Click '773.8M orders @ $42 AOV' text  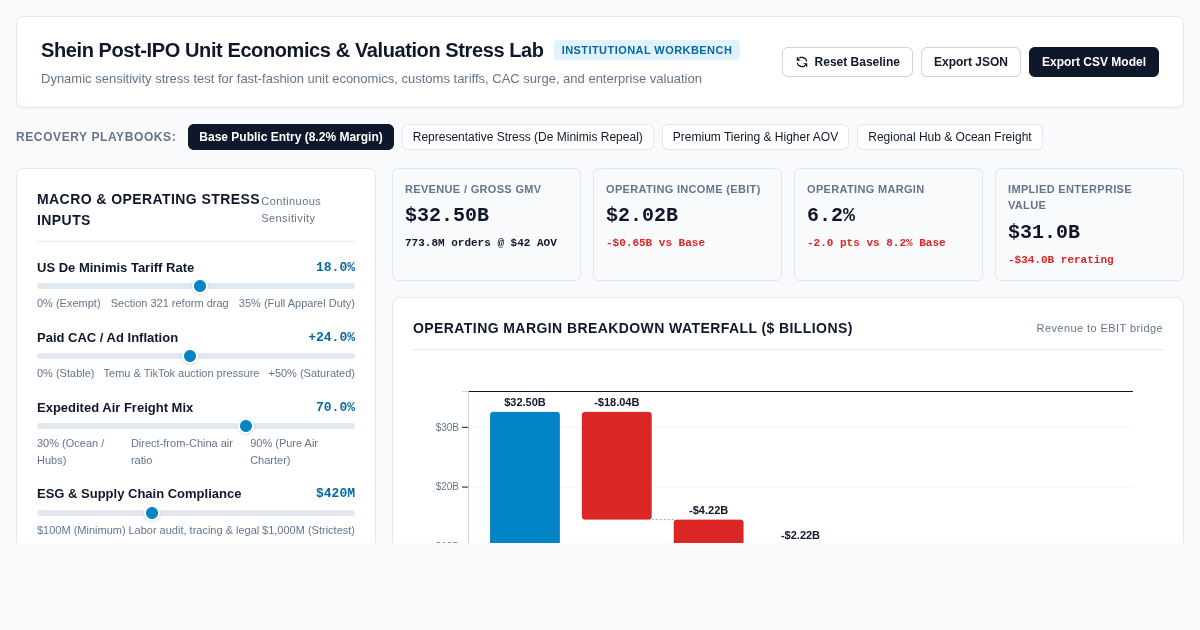click(481, 243)
